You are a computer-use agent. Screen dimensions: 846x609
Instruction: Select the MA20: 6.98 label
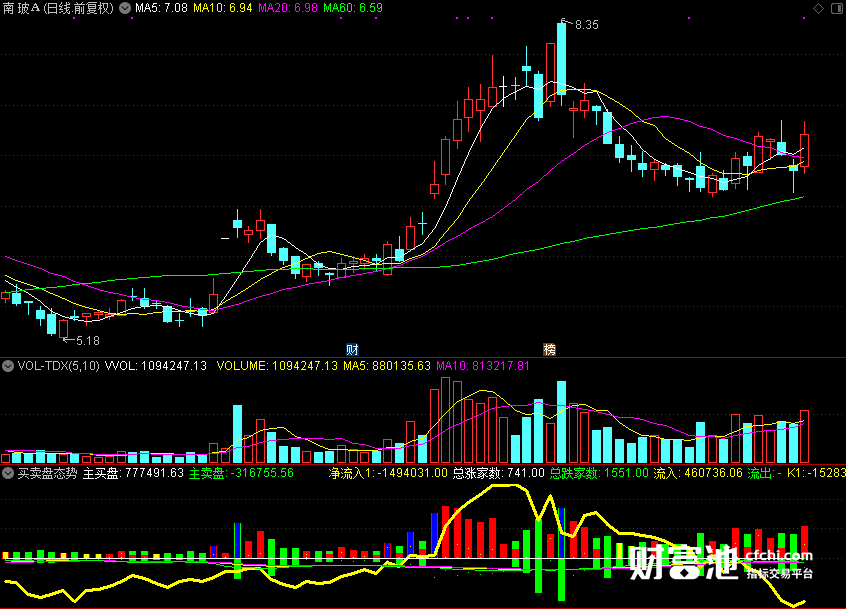(x=288, y=8)
